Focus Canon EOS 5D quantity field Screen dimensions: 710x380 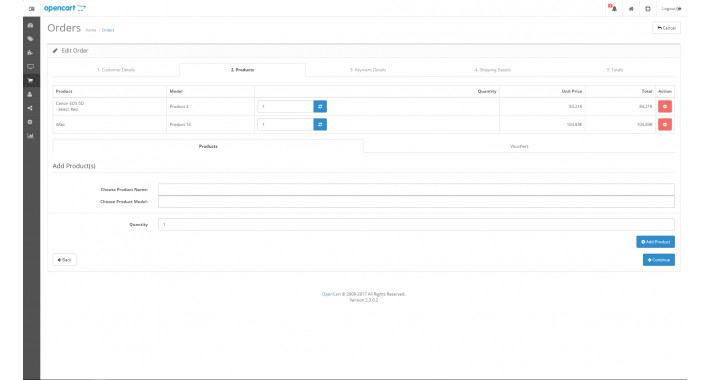click(x=285, y=106)
